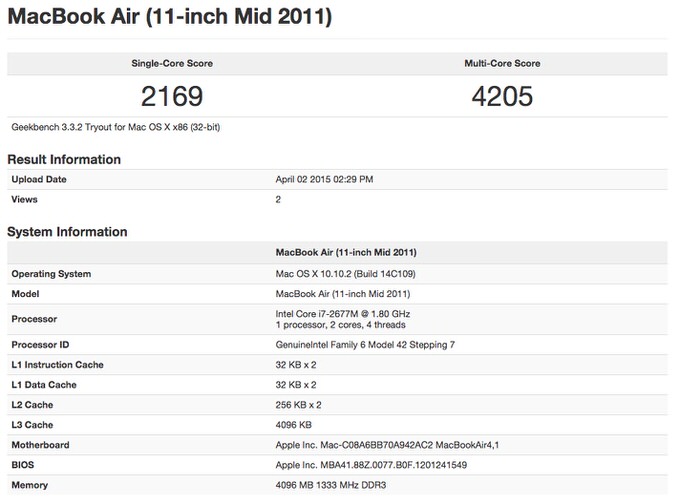Image resolution: width=680 pixels, height=504 pixels.
Task: Click the System Information heading
Action: pyautogui.click(x=67, y=232)
